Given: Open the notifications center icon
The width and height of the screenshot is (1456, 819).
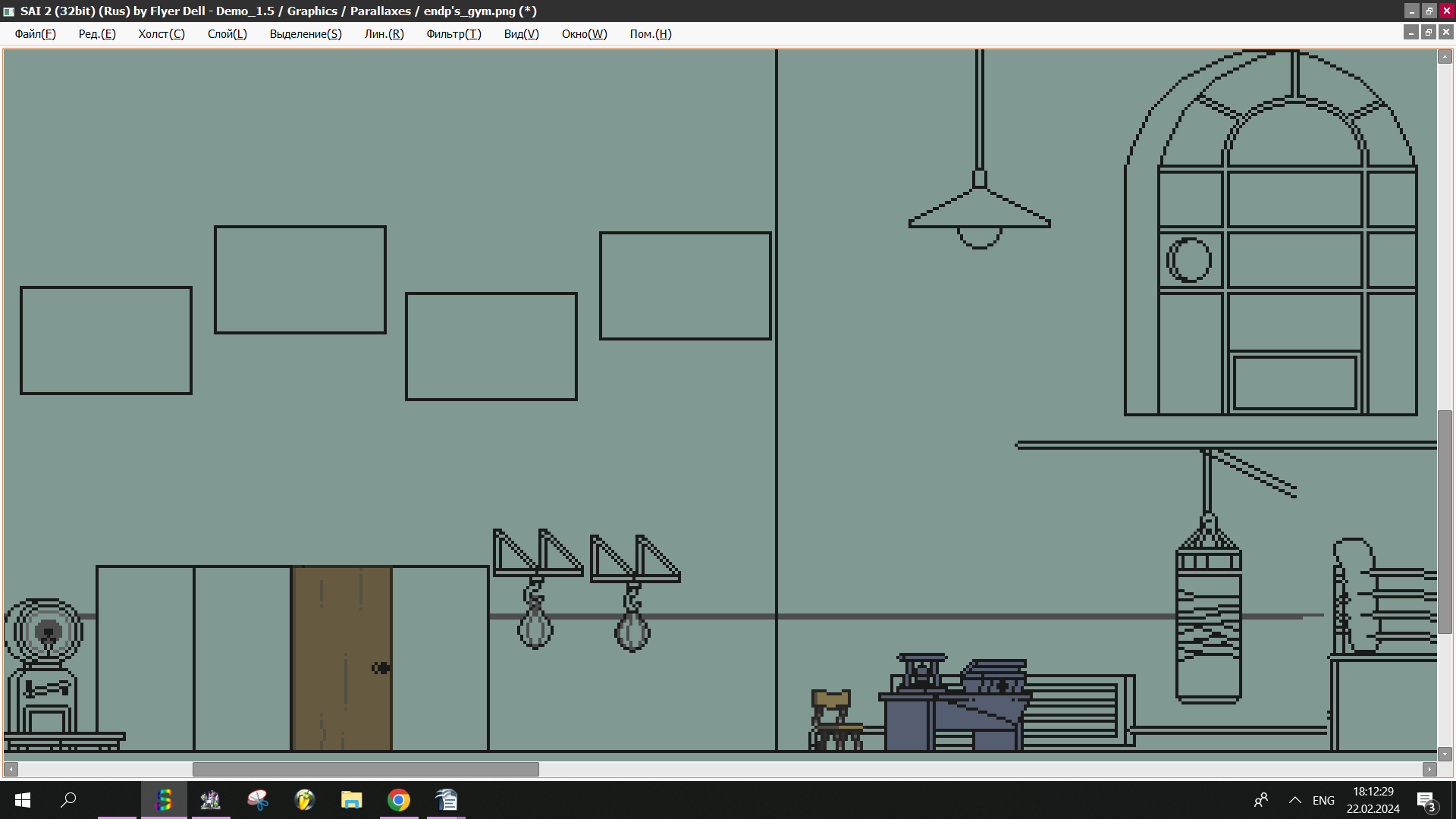Looking at the screenshot, I should (x=1426, y=800).
